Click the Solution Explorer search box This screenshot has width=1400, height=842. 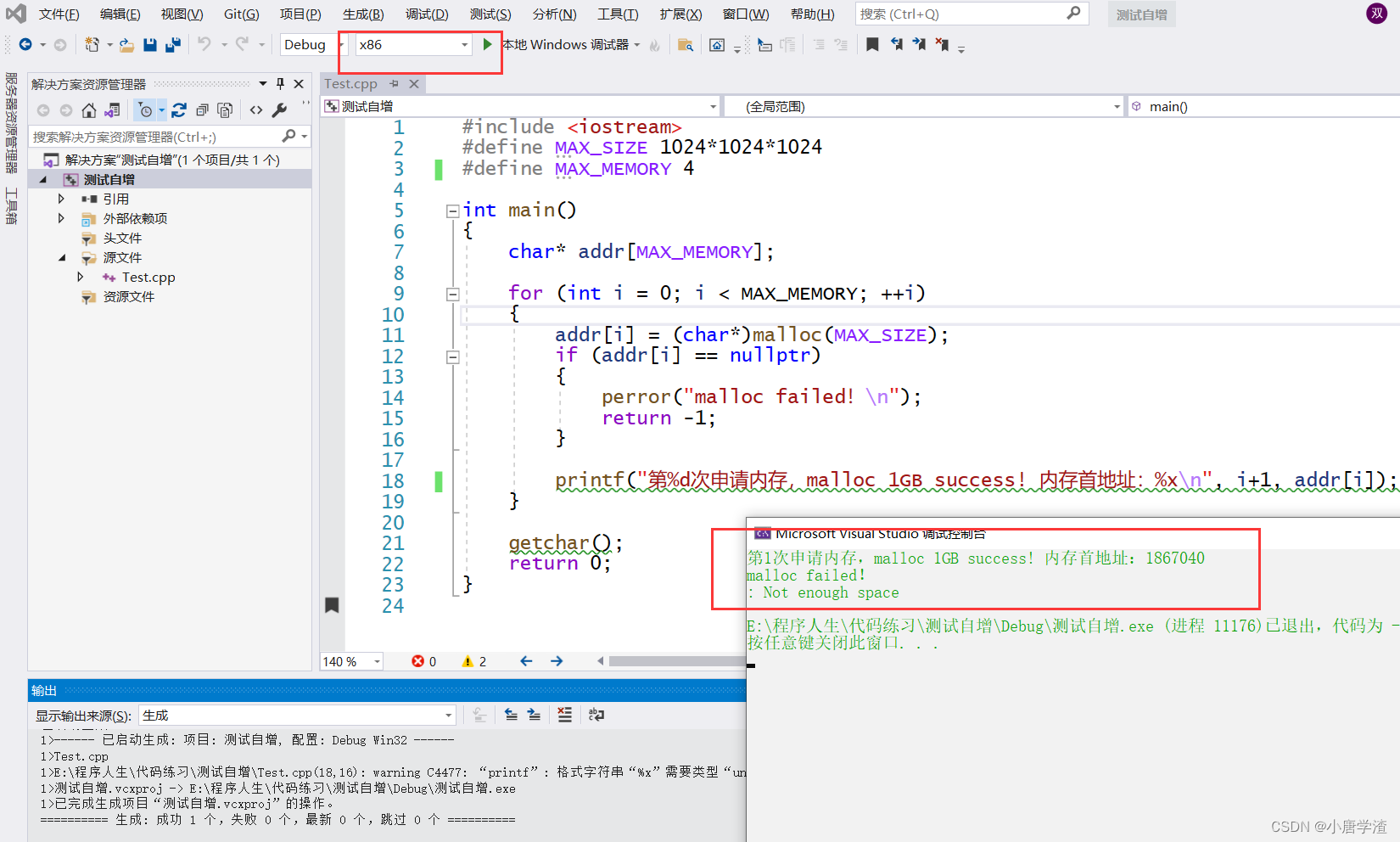pos(153,136)
